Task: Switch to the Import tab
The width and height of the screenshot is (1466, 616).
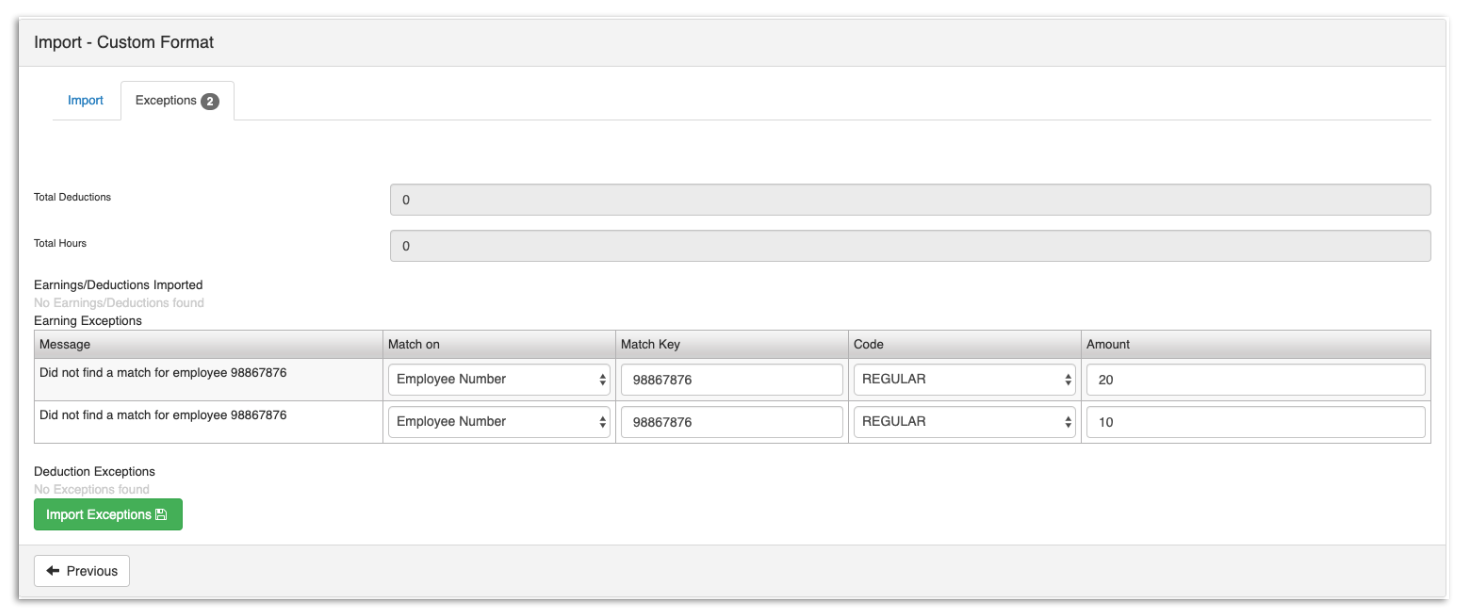Action: pos(86,101)
